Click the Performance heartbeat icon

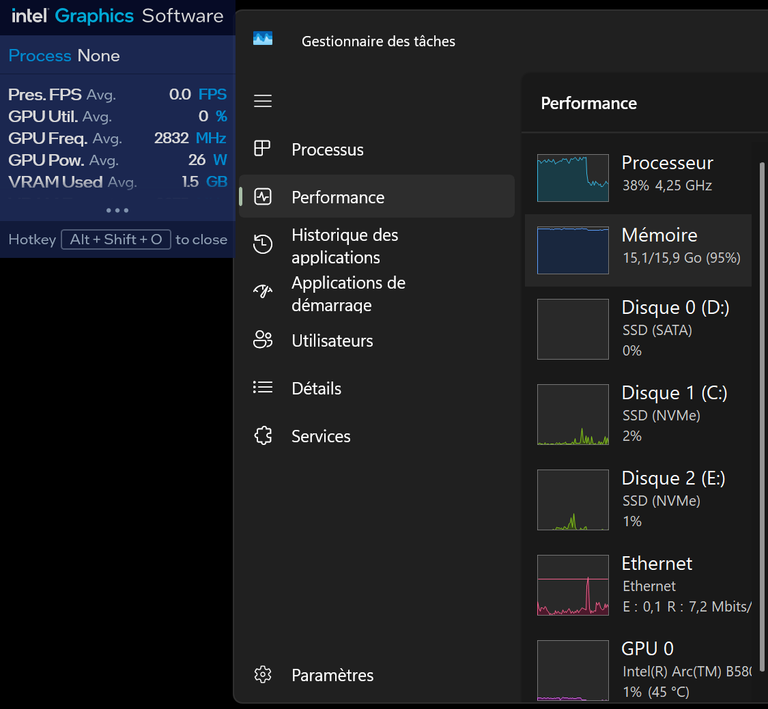point(263,197)
